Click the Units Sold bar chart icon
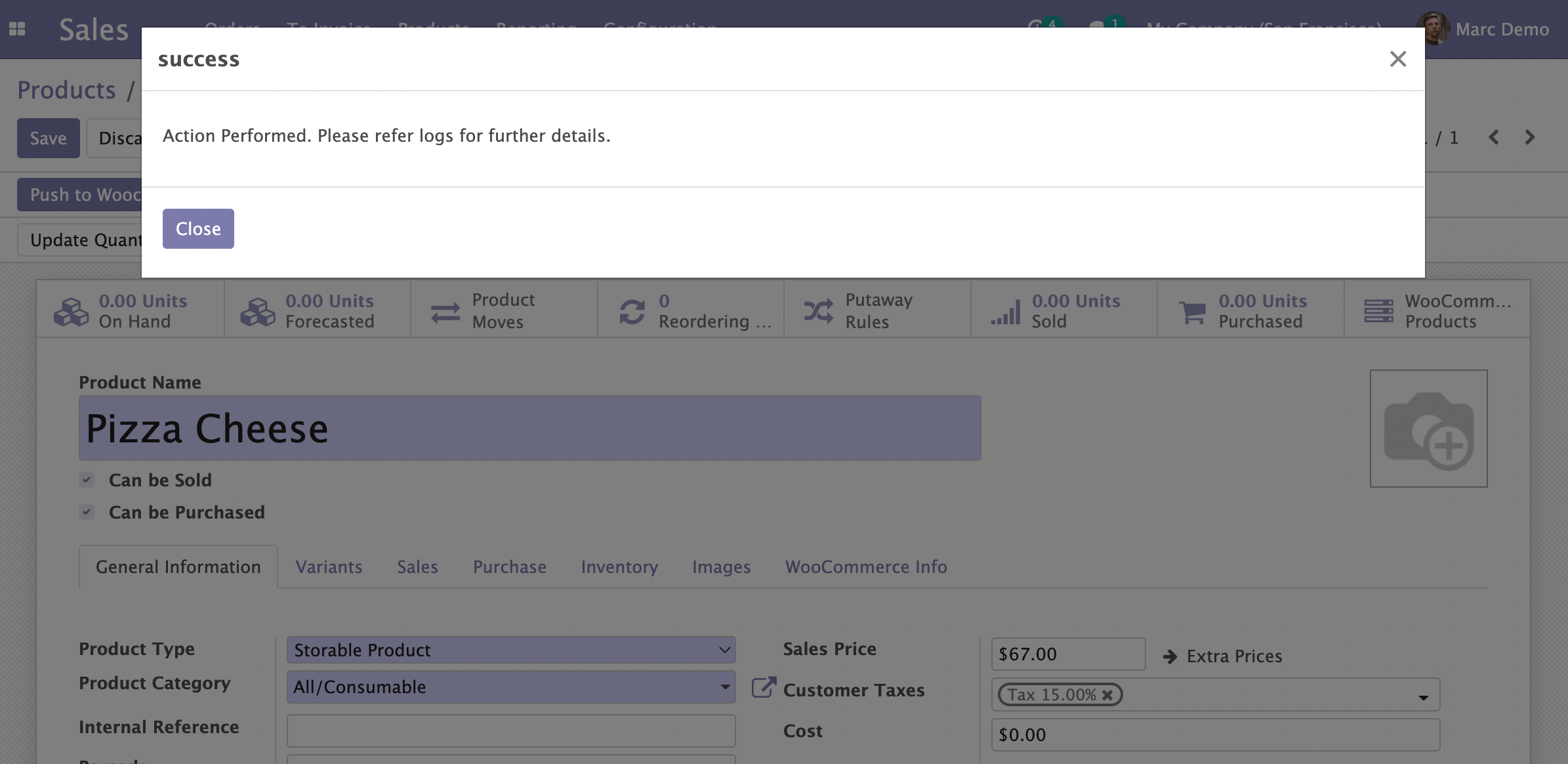Image resolution: width=1568 pixels, height=764 pixels. coord(1005,311)
